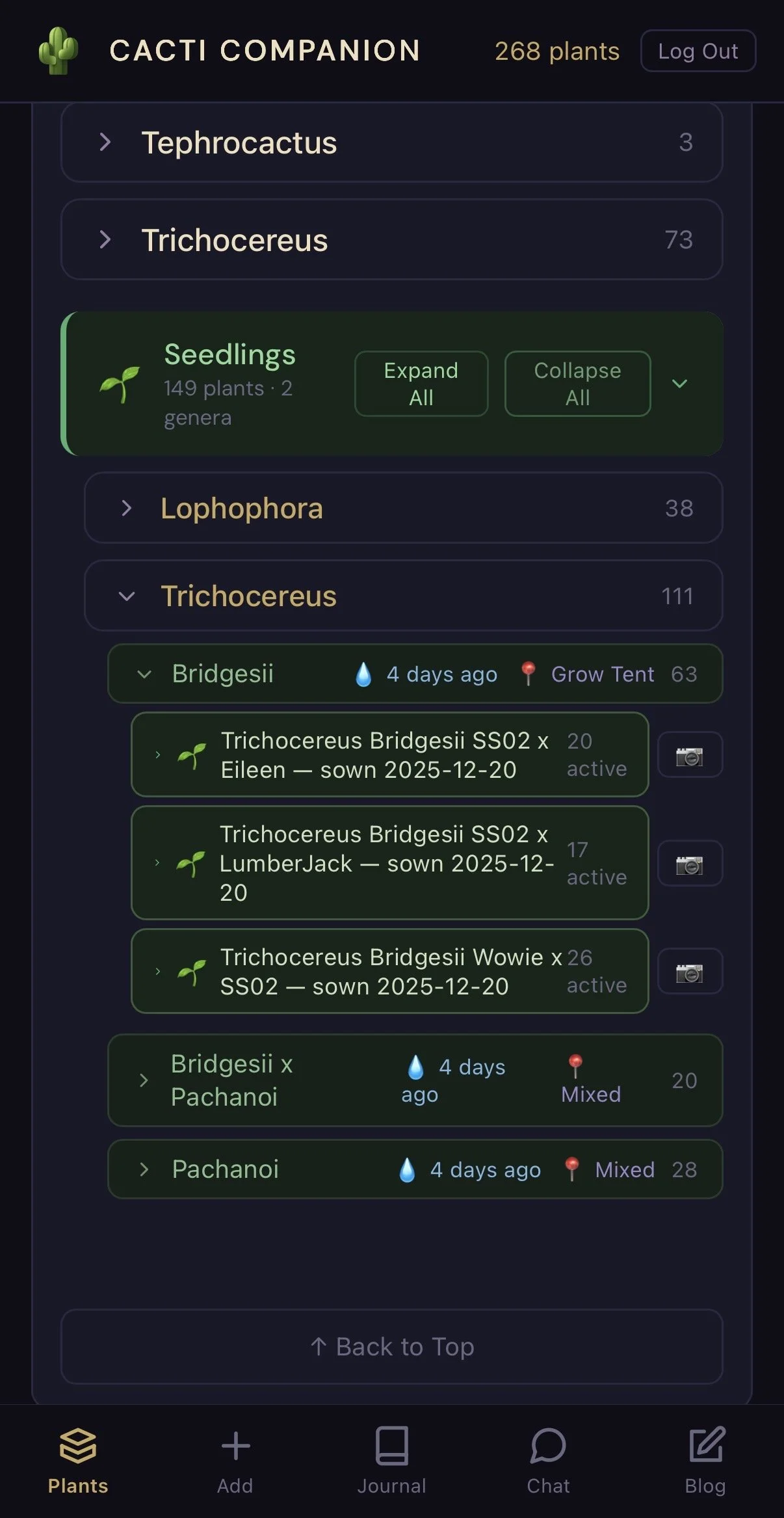Screen dimensions: 784x1518
Task: Tap the cactus logo icon
Action: [59, 51]
